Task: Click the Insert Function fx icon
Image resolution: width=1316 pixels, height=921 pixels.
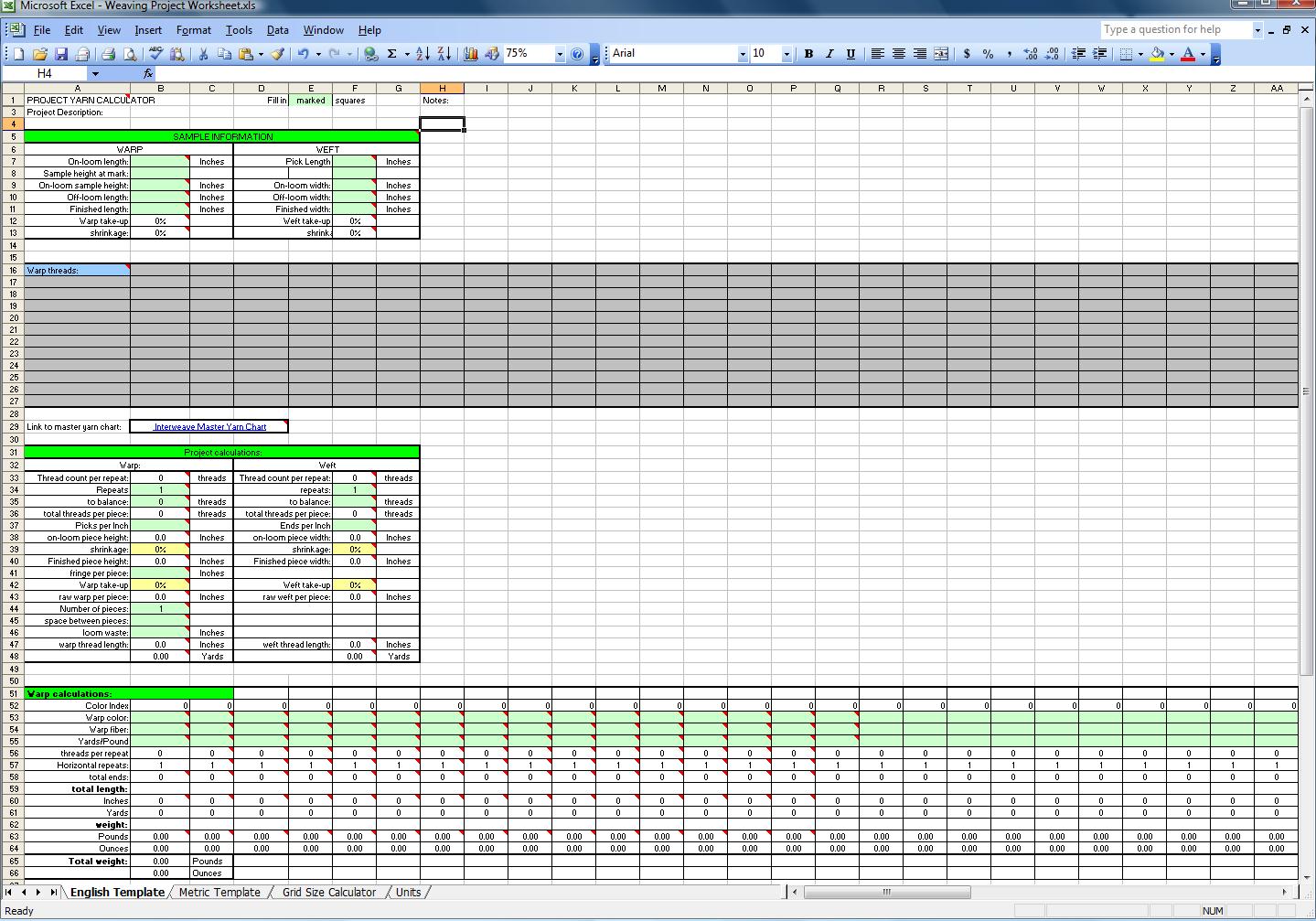Action: [148, 73]
